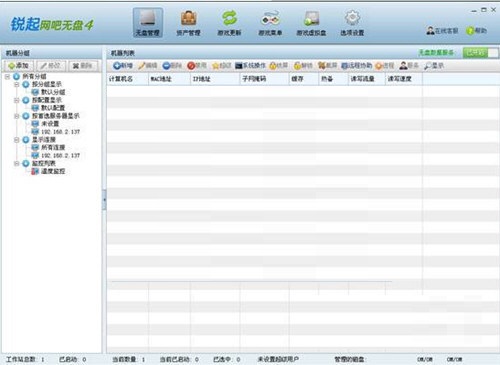This screenshot has height=365, width=500.
Task: Select 未设置 under preferred server
Action: tap(50, 124)
